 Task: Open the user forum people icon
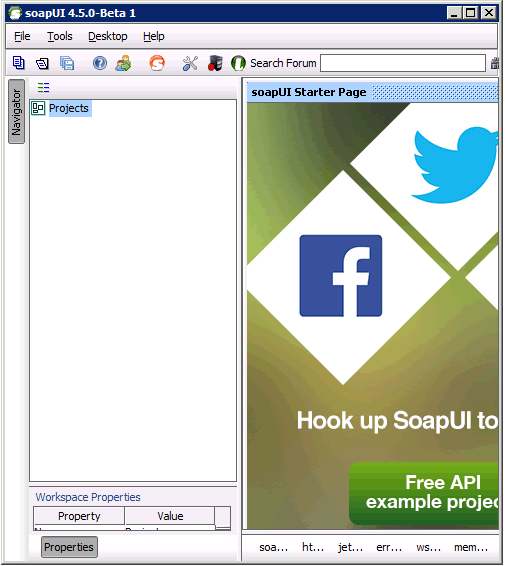[x=123, y=63]
